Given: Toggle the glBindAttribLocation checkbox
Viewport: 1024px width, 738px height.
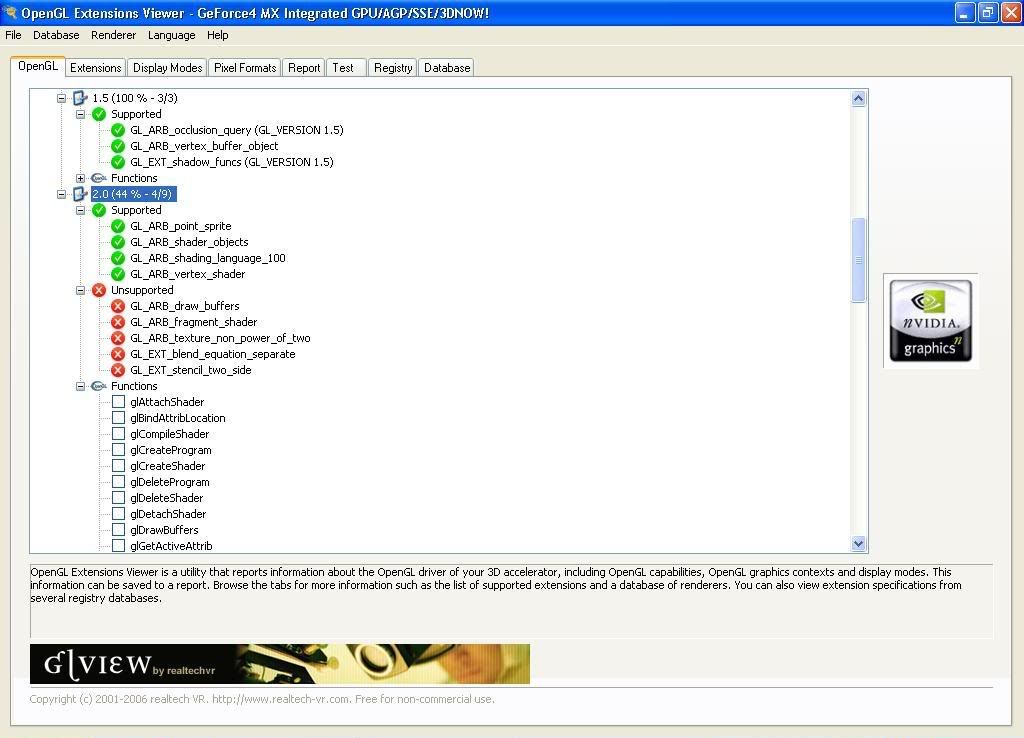Looking at the screenshot, I should click(x=118, y=418).
